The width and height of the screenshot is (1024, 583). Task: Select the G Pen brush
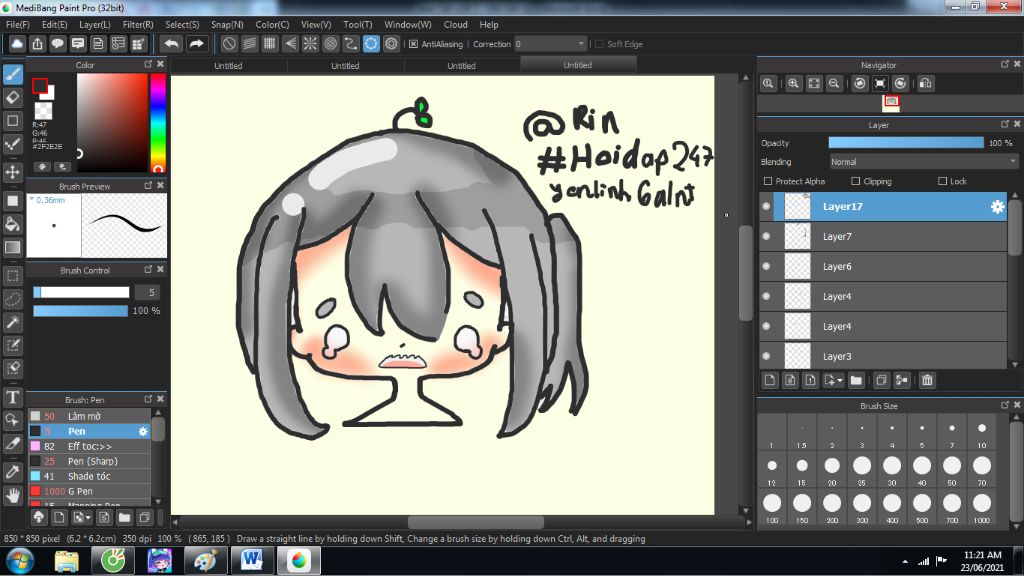point(89,491)
